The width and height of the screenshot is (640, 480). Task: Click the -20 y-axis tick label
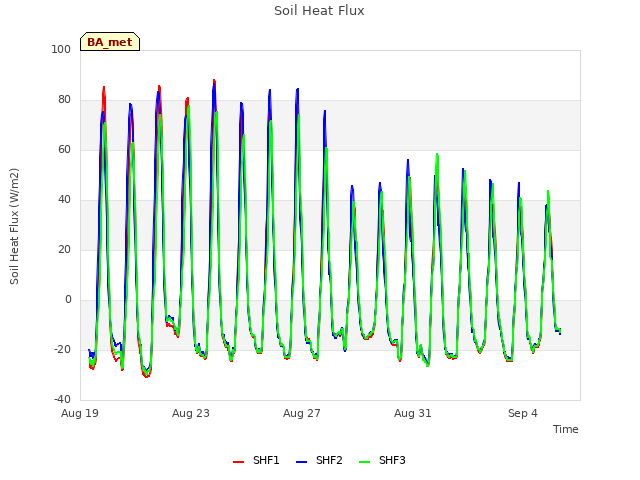[62, 349]
